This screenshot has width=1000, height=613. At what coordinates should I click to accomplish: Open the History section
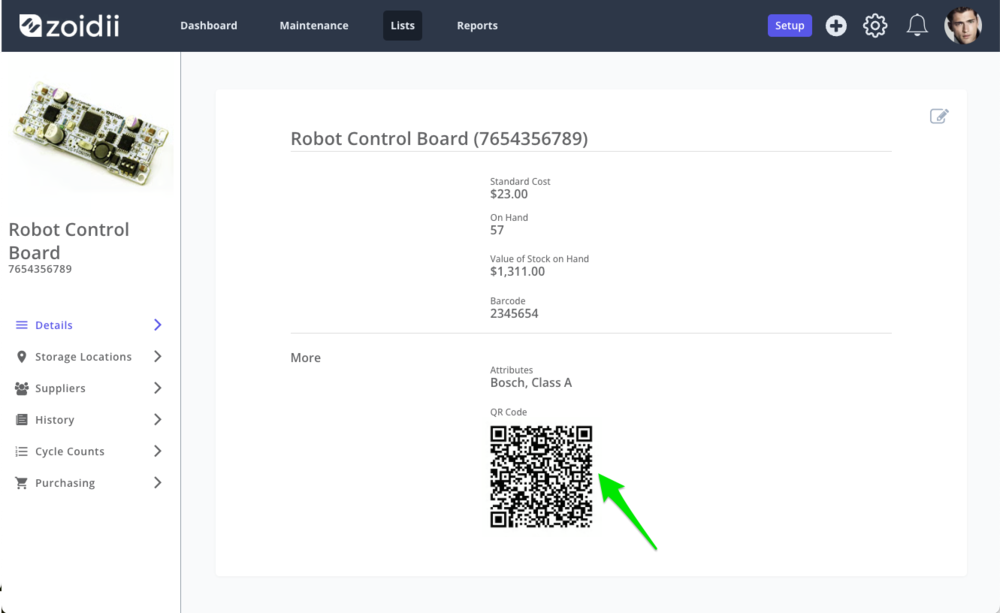[55, 420]
